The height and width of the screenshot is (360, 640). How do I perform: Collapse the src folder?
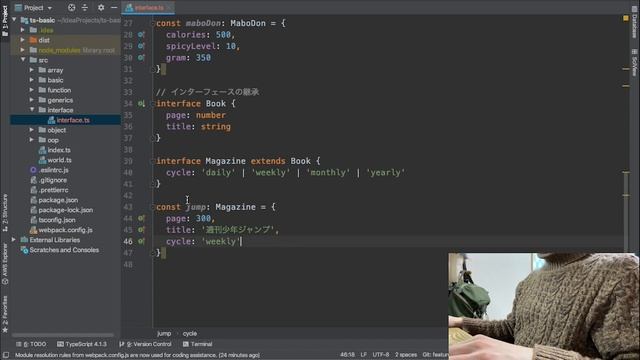(23, 60)
